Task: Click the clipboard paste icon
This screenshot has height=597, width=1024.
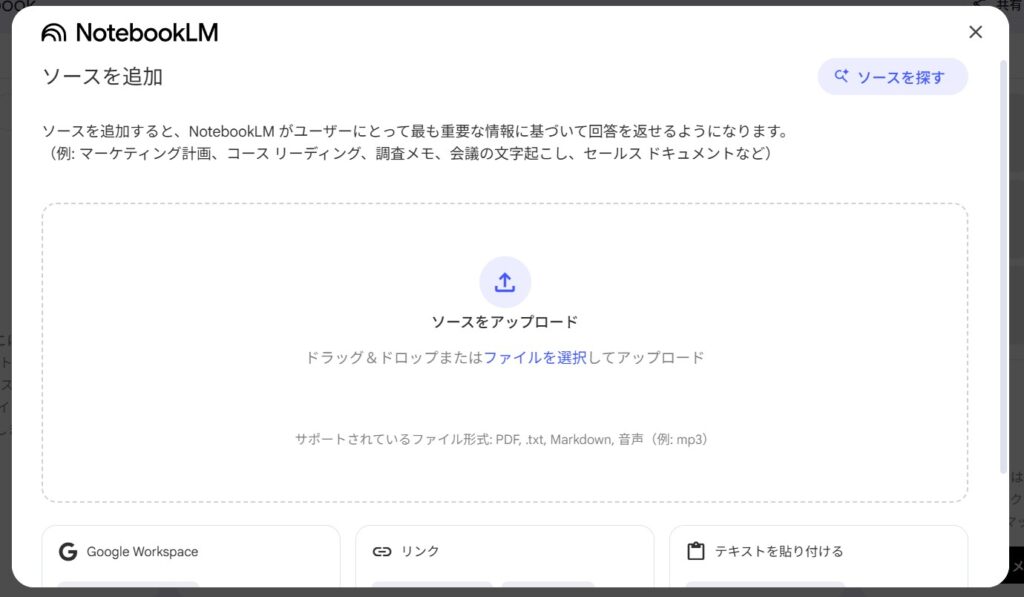Action: [696, 551]
